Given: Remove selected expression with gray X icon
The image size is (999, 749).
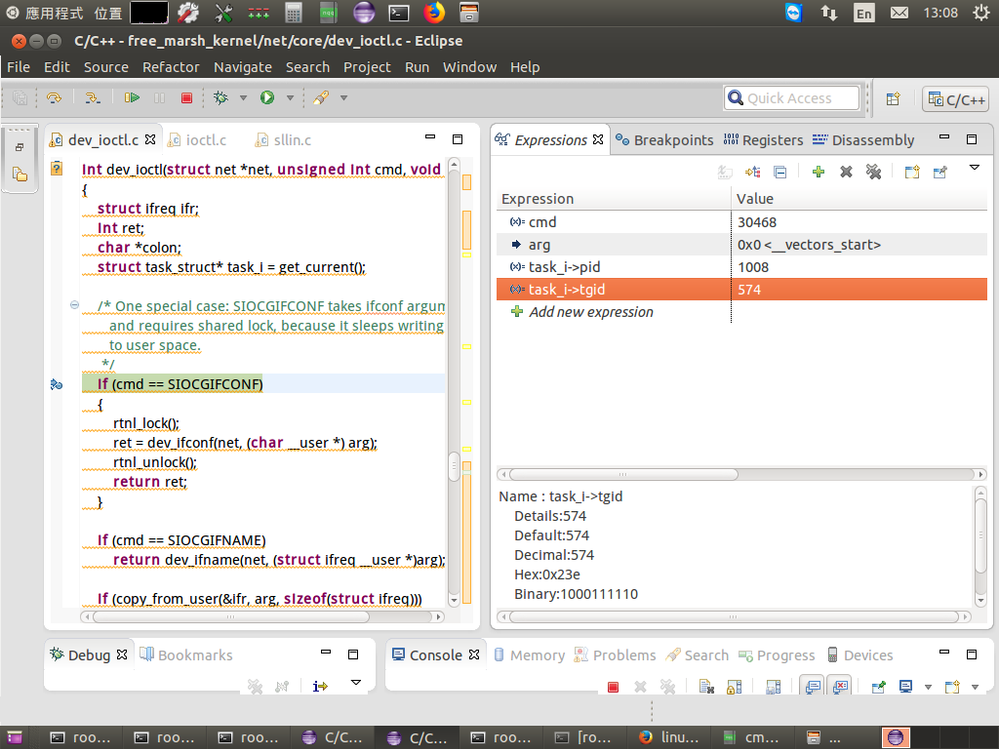Looking at the screenshot, I should point(846,171).
